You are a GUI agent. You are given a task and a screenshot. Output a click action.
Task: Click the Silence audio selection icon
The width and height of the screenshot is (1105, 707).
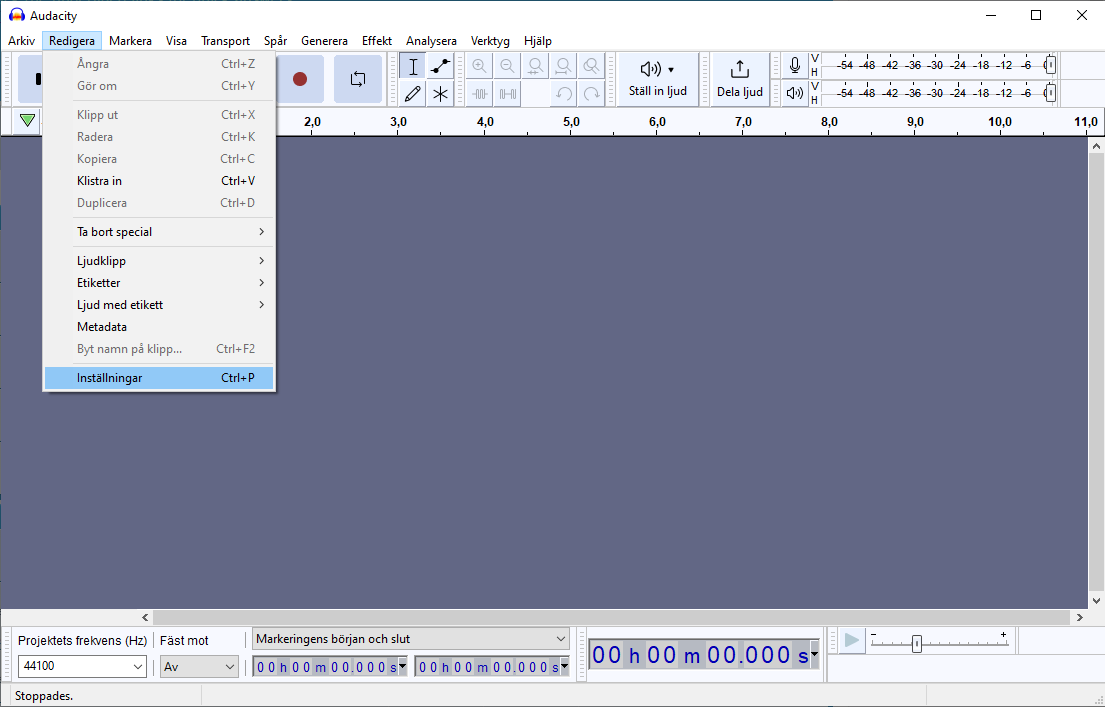coord(508,92)
